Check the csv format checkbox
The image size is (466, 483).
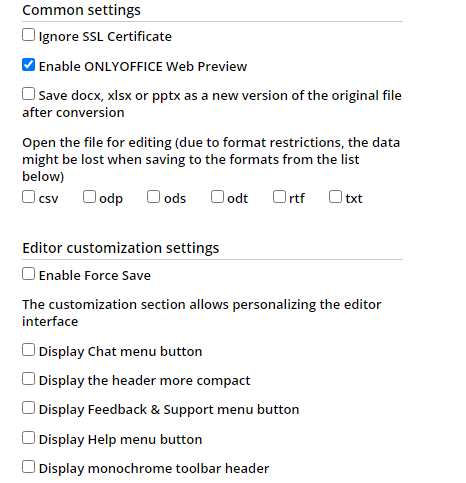click(x=28, y=197)
